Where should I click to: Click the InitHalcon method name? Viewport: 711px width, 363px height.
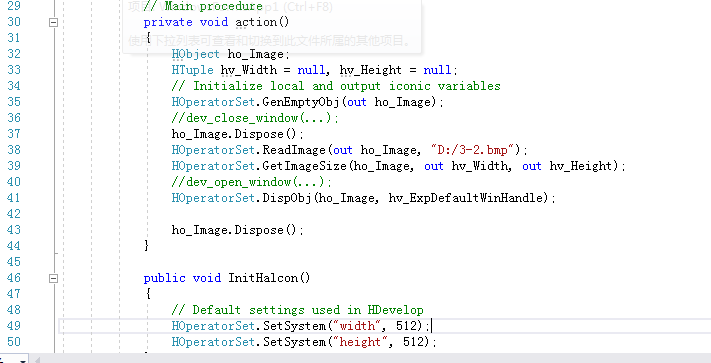point(263,278)
